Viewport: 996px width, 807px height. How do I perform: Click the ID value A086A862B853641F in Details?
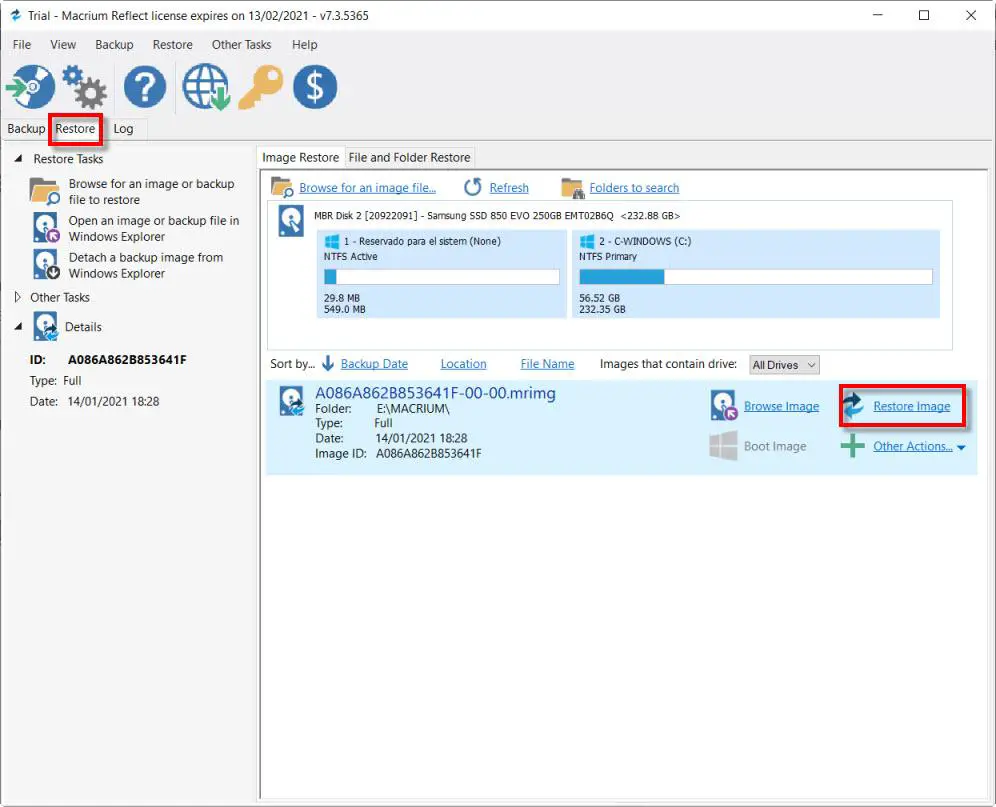[127, 360]
